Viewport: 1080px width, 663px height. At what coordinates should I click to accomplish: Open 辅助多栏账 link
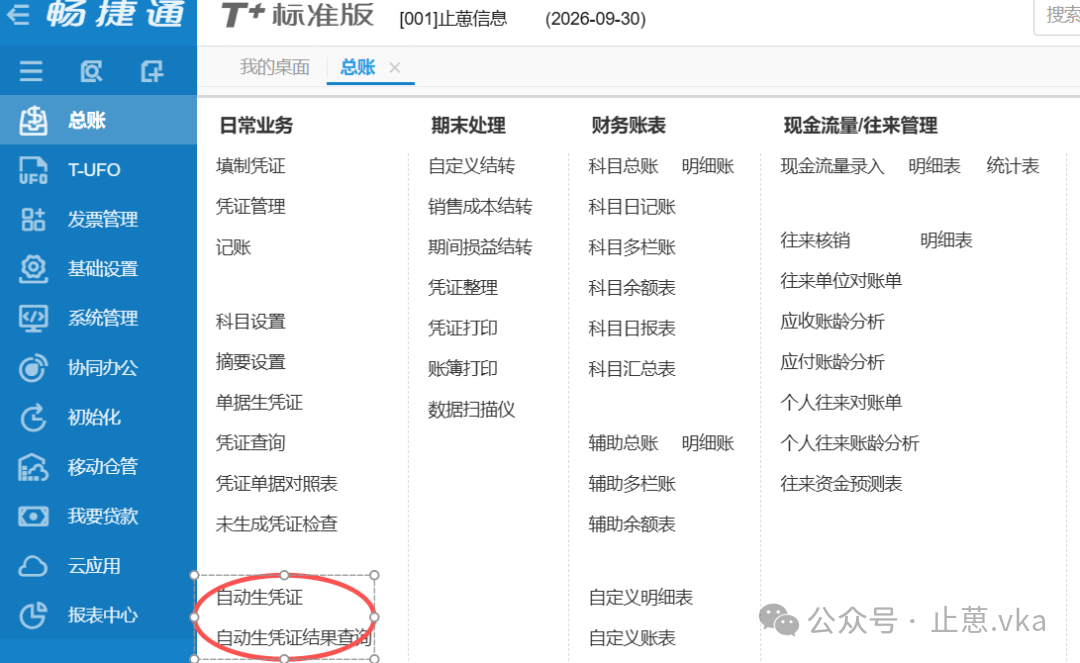point(632,483)
